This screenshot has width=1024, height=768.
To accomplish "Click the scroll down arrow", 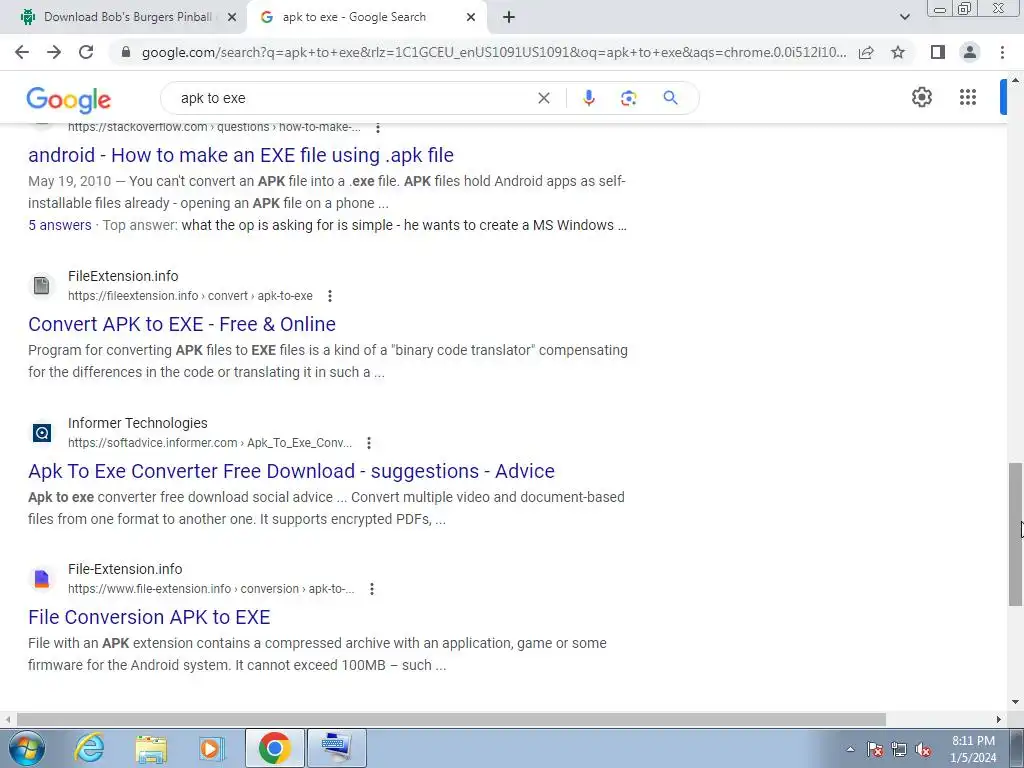I will [1015, 702].
